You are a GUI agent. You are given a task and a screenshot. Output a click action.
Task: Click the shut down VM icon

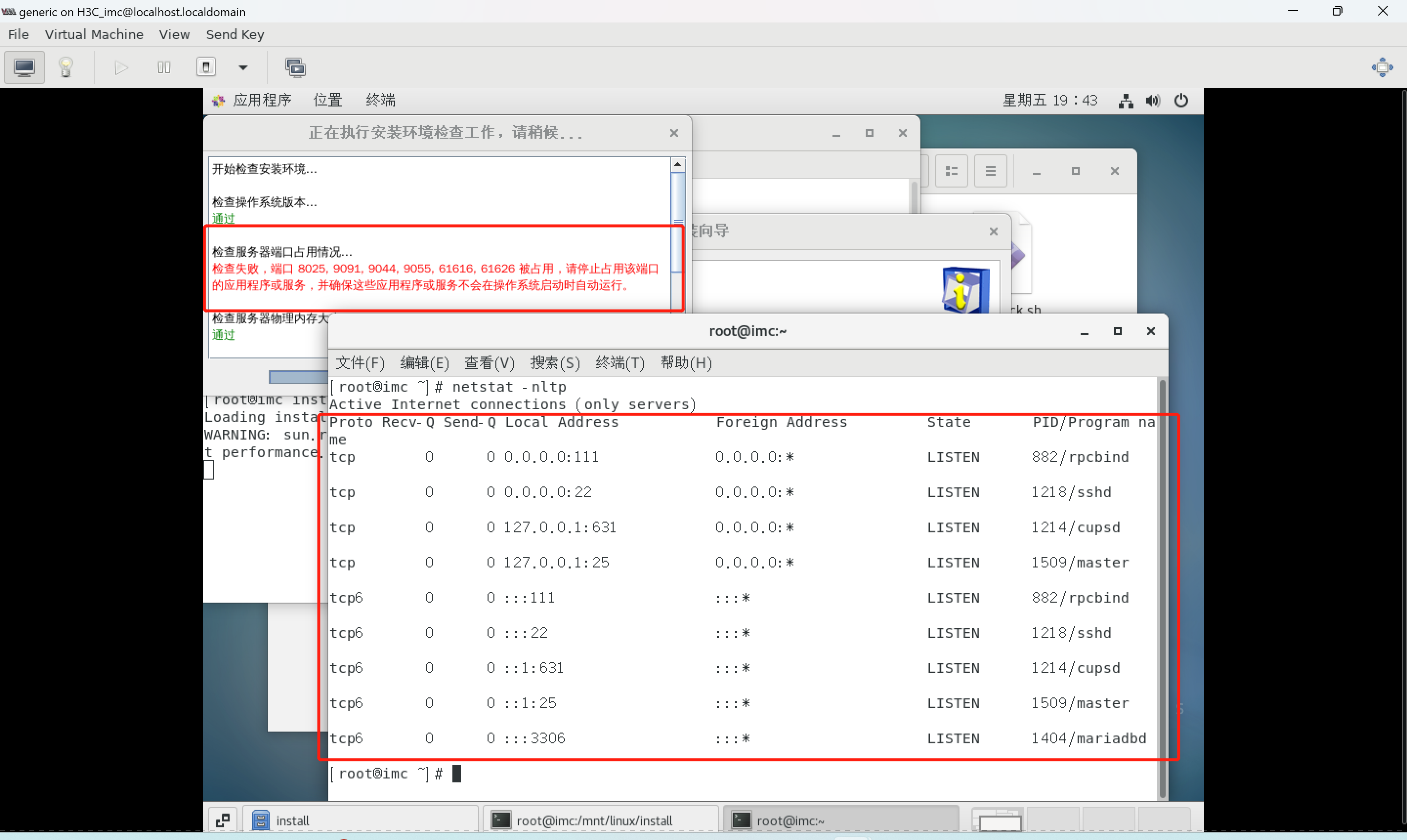206,67
